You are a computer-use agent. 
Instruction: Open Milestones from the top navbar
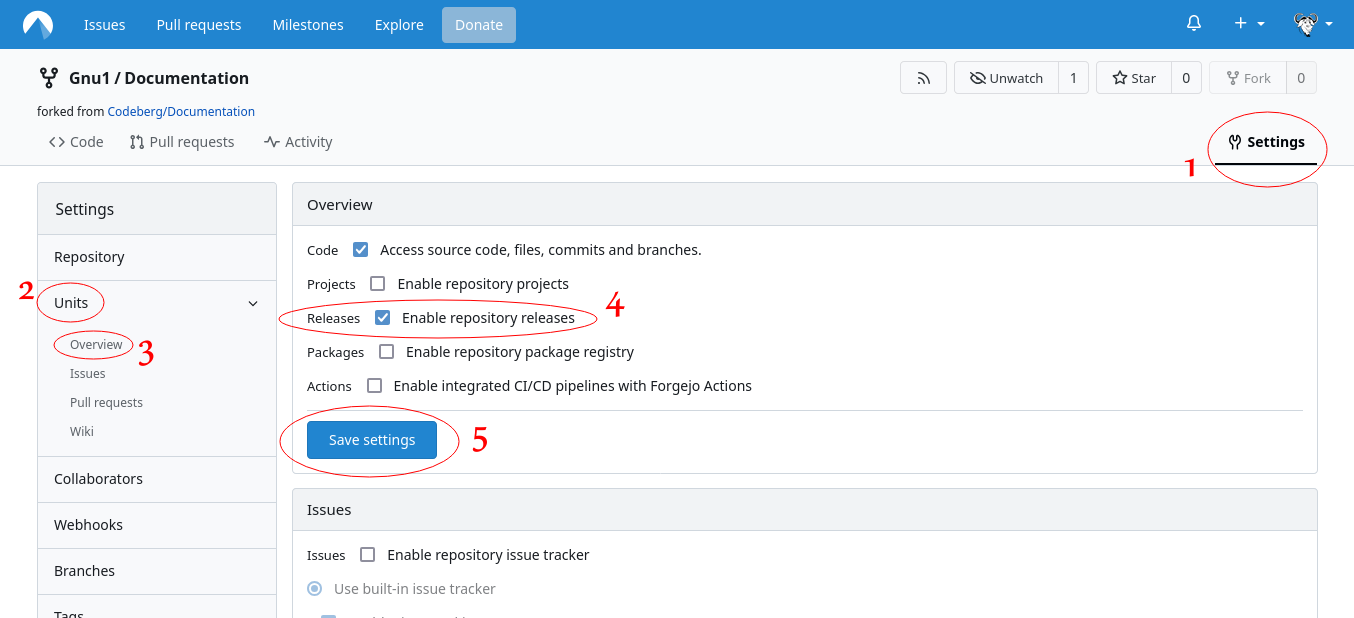[307, 24]
